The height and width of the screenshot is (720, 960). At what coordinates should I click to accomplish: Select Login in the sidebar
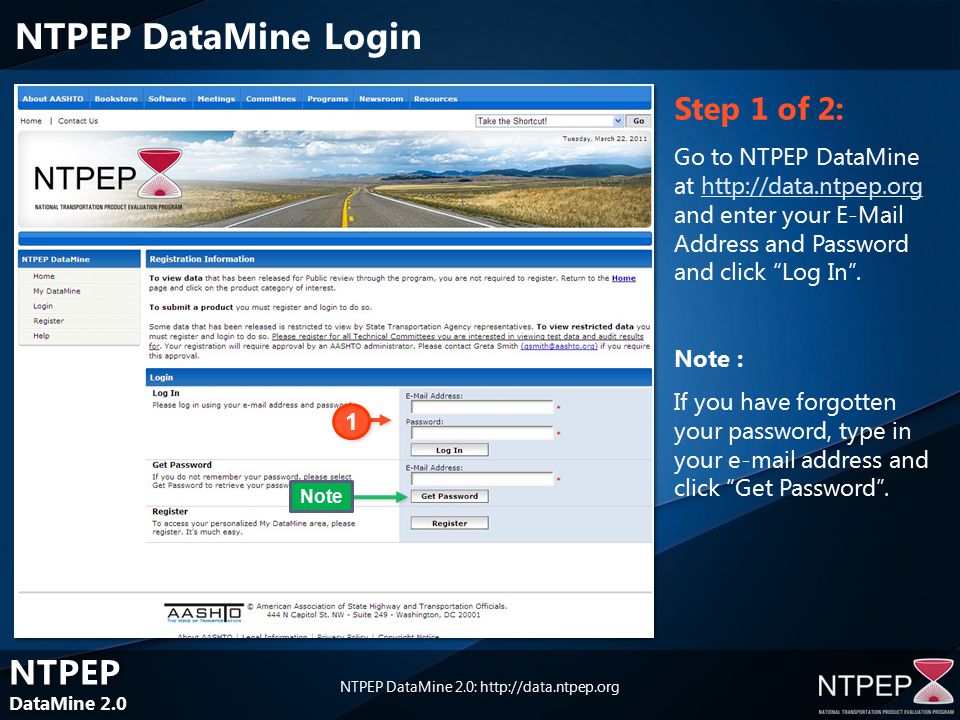point(43,306)
